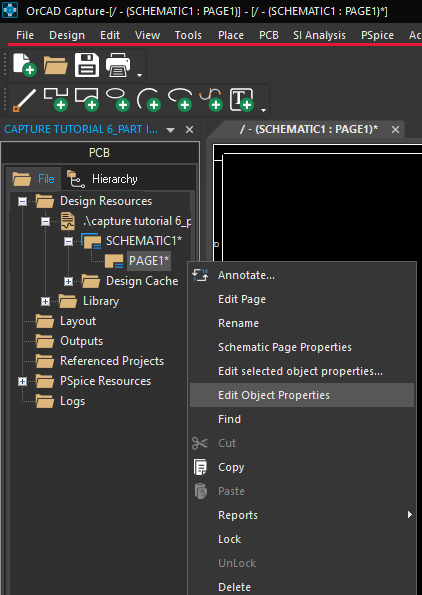Choose Find from the context menu

point(302,419)
